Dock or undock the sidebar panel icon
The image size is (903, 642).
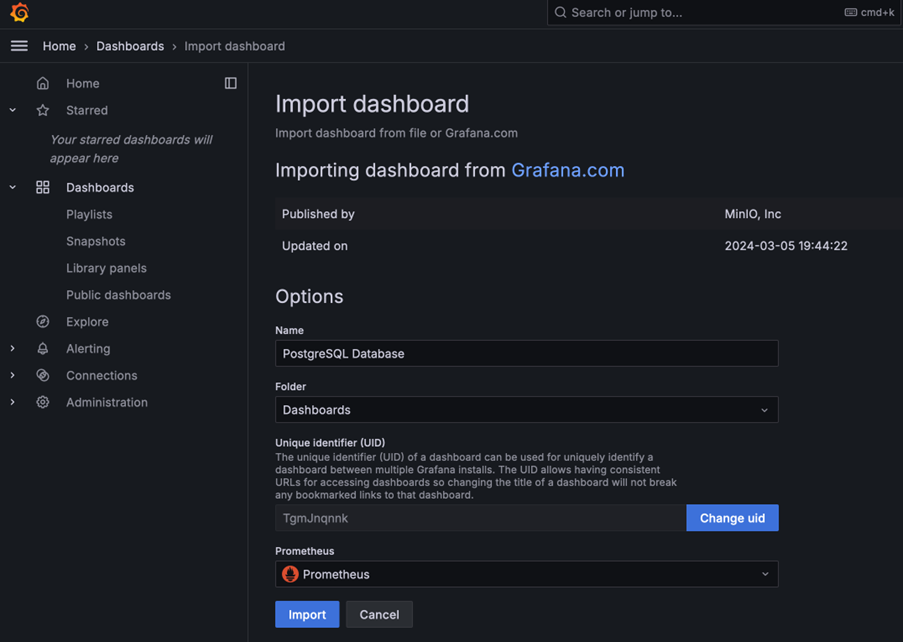click(x=230, y=83)
